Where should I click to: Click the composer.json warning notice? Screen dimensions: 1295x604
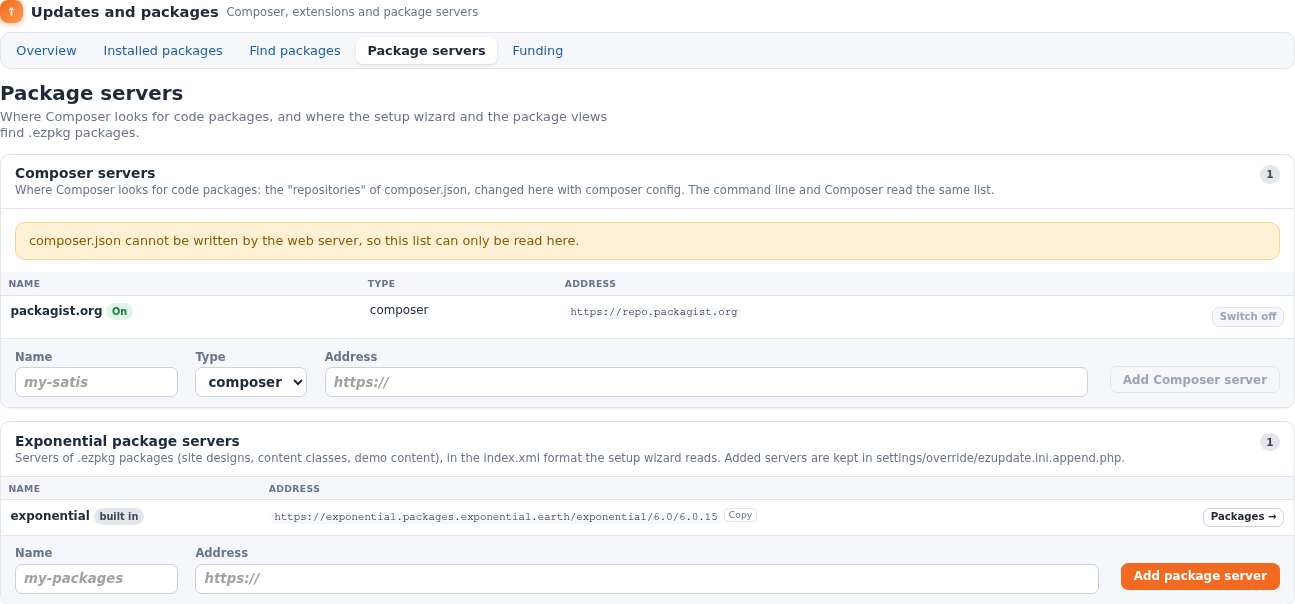click(647, 241)
